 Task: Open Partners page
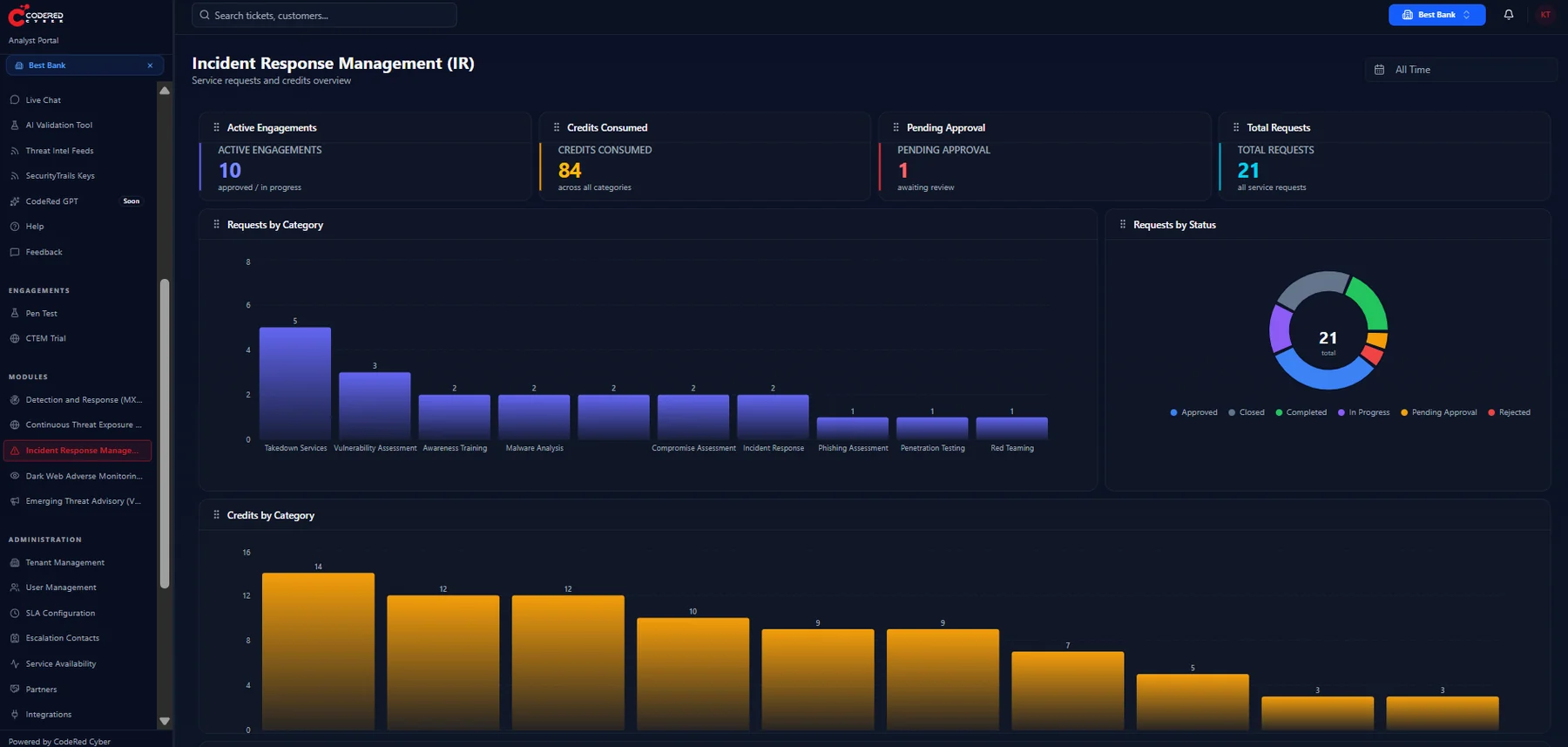pyautogui.click(x=77, y=689)
